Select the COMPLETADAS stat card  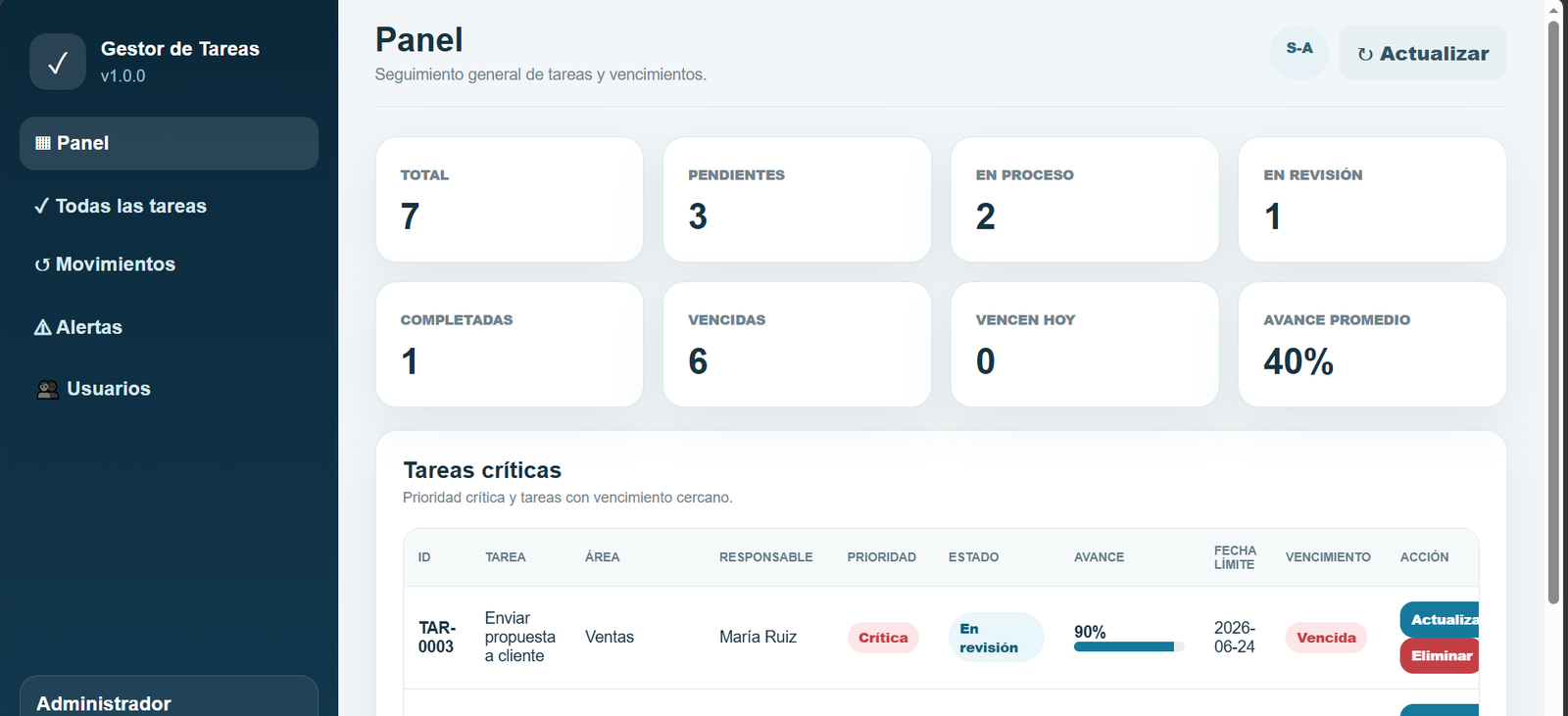510,345
